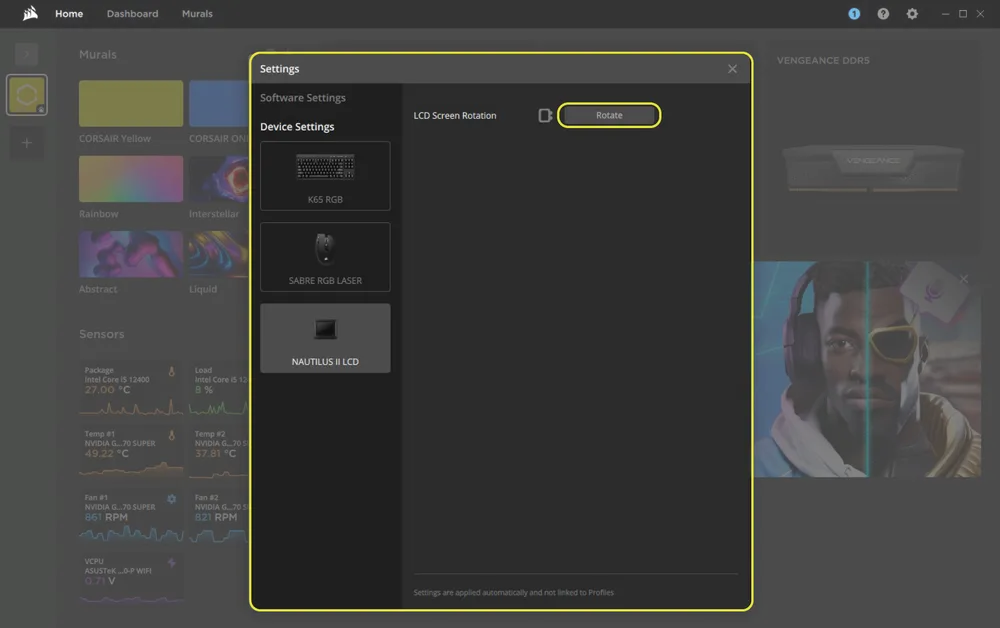Add a new profile with plus icon
Viewport: 1000px width, 628px height.
coord(26,143)
